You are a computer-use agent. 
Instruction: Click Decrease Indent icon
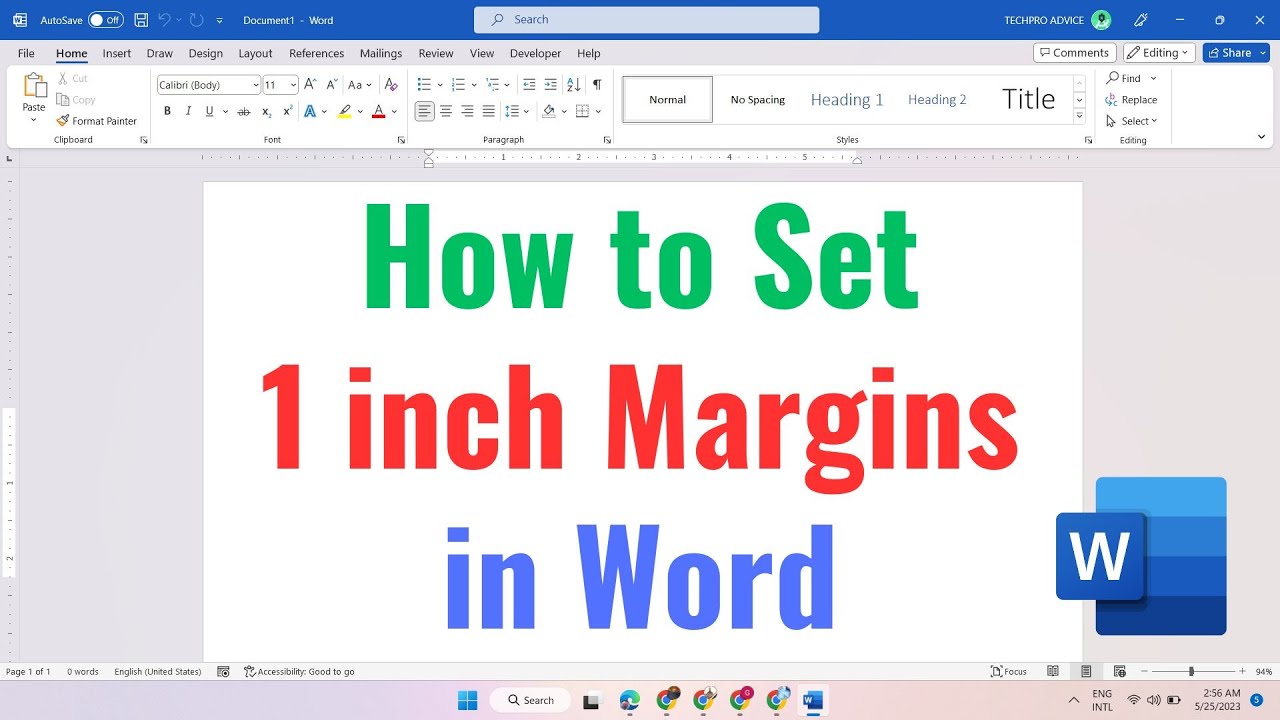click(529, 85)
